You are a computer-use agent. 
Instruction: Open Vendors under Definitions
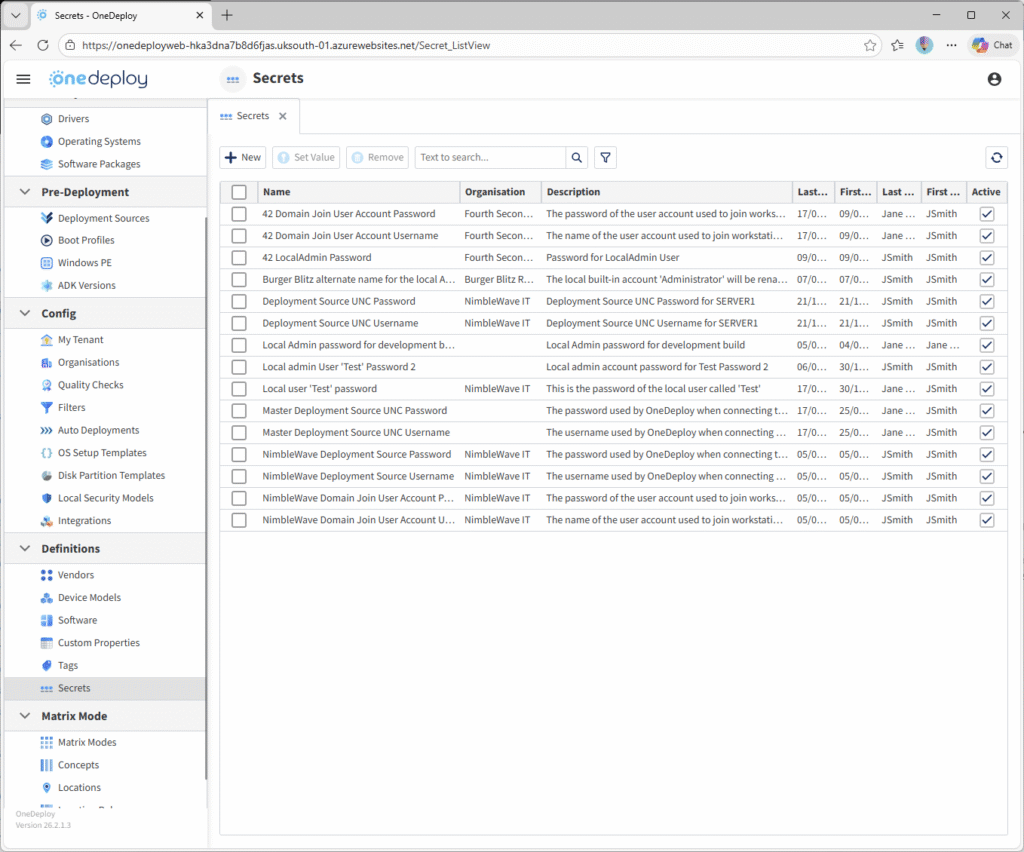(76, 575)
